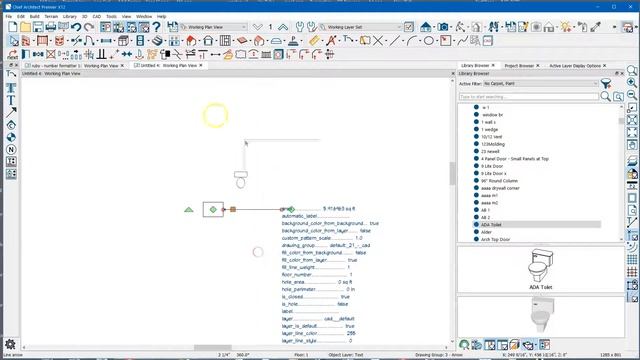Open the CAD menu
This screenshot has width=640, height=360.
tap(97, 16)
